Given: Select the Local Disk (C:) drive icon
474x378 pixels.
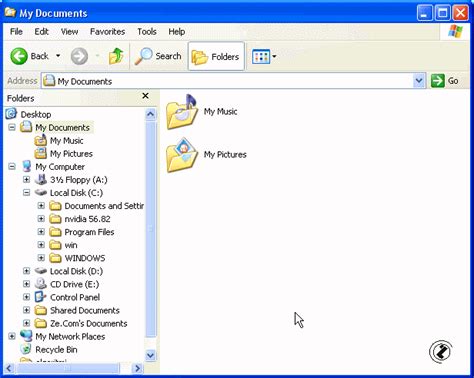Looking at the screenshot, I should point(41,192).
